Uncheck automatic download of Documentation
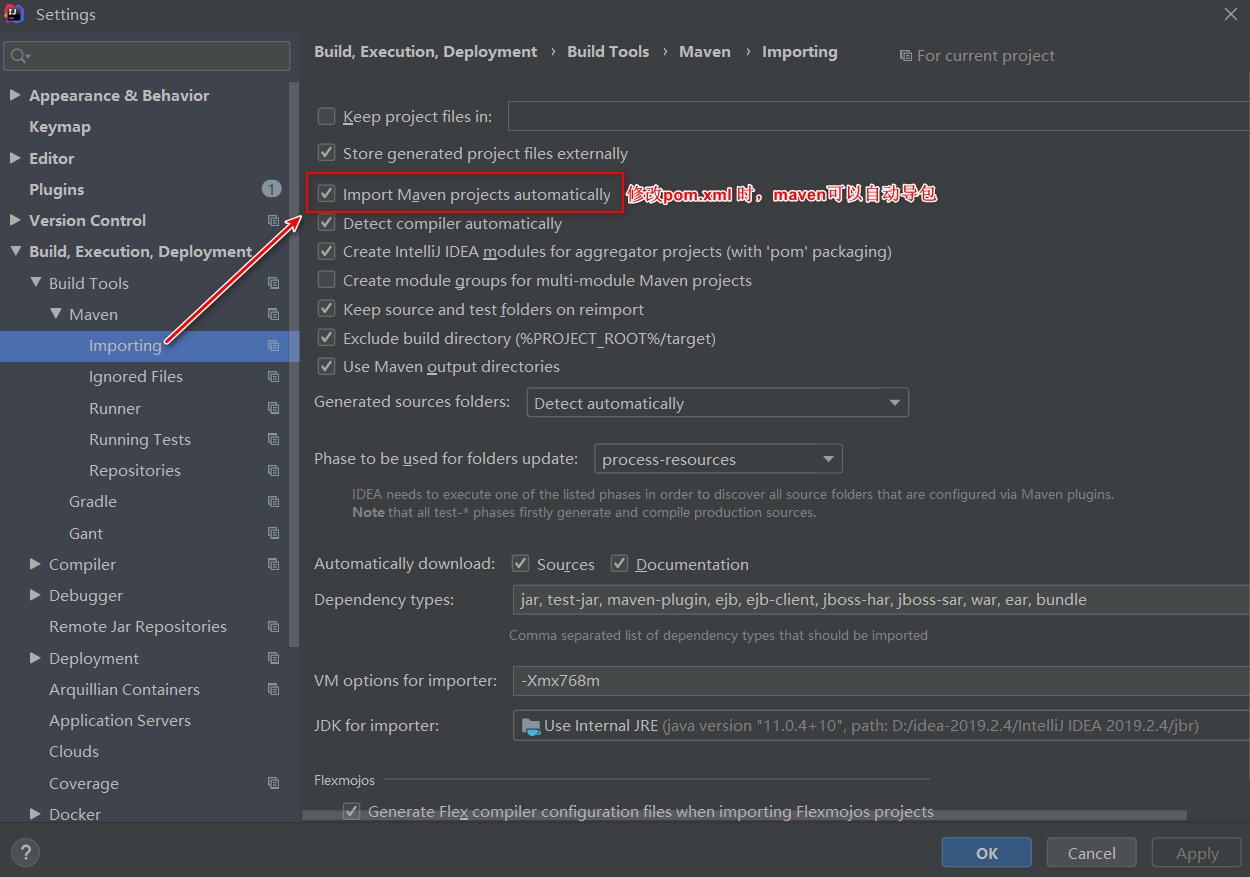1250x877 pixels. coord(619,564)
